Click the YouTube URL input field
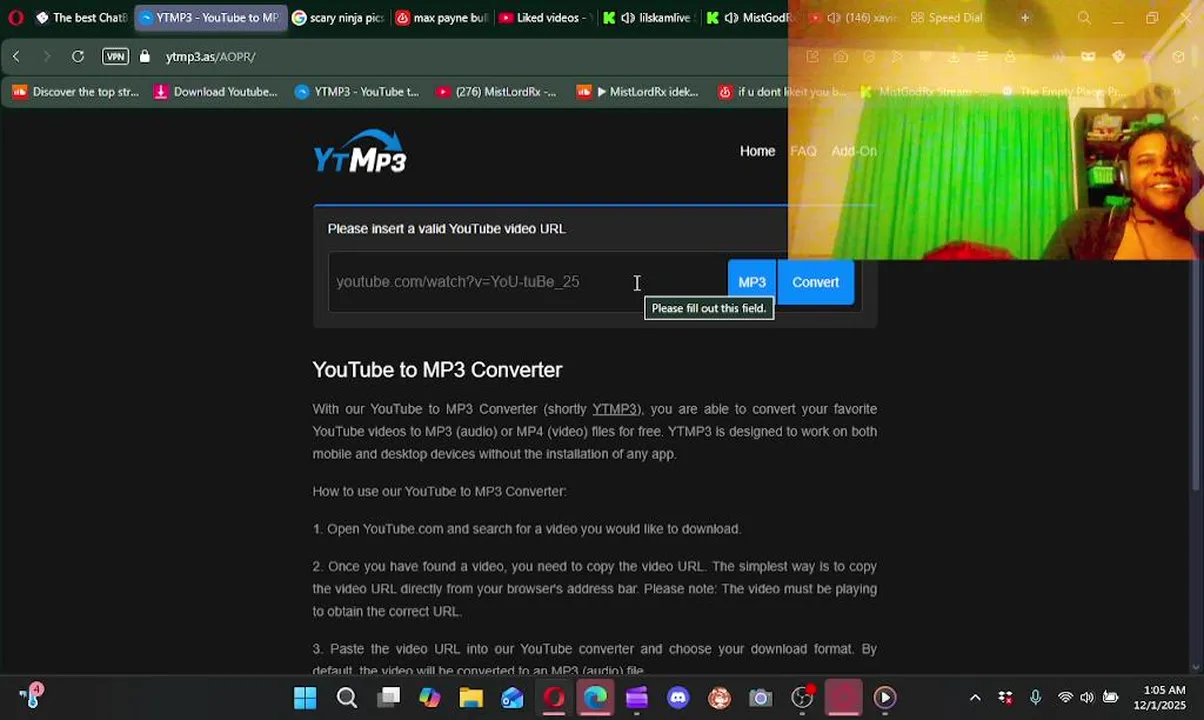Image resolution: width=1204 pixels, height=720 pixels. [x=527, y=282]
